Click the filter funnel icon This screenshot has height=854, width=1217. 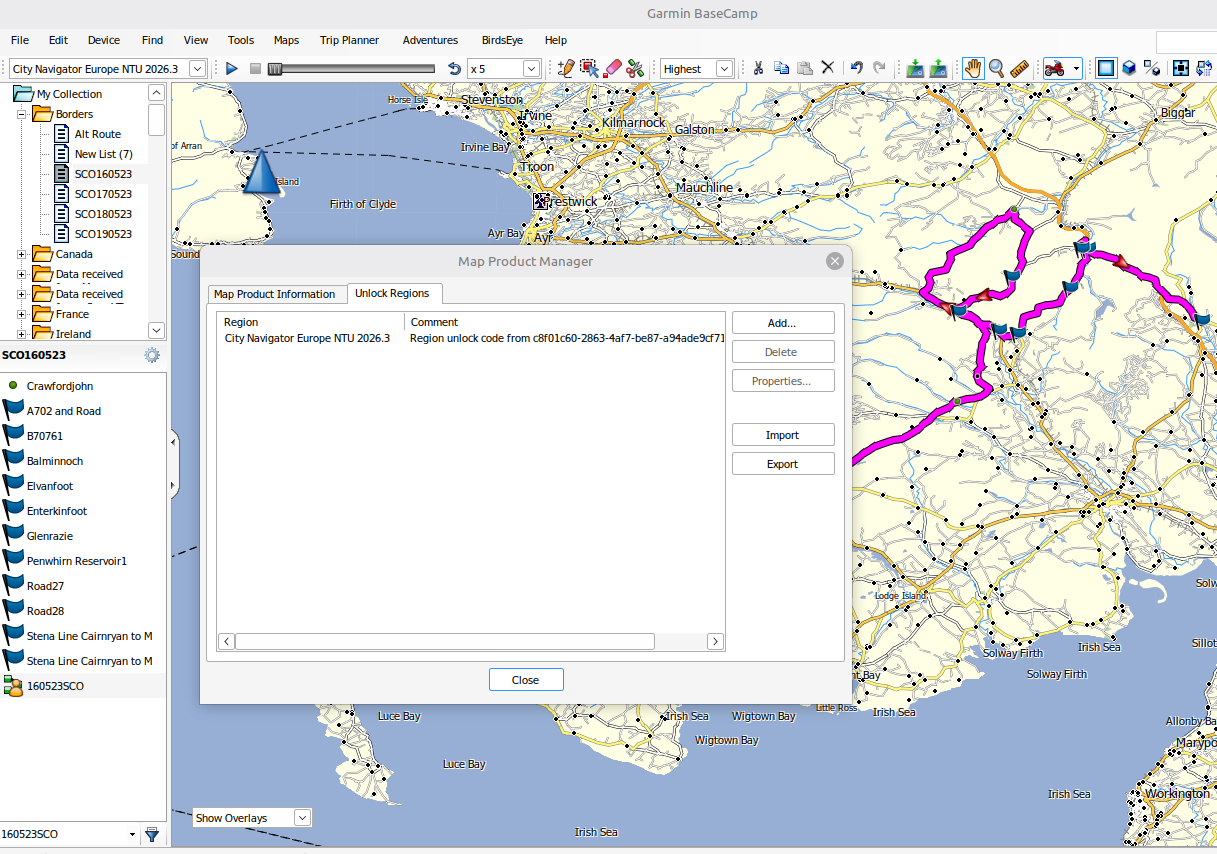[x=152, y=834]
